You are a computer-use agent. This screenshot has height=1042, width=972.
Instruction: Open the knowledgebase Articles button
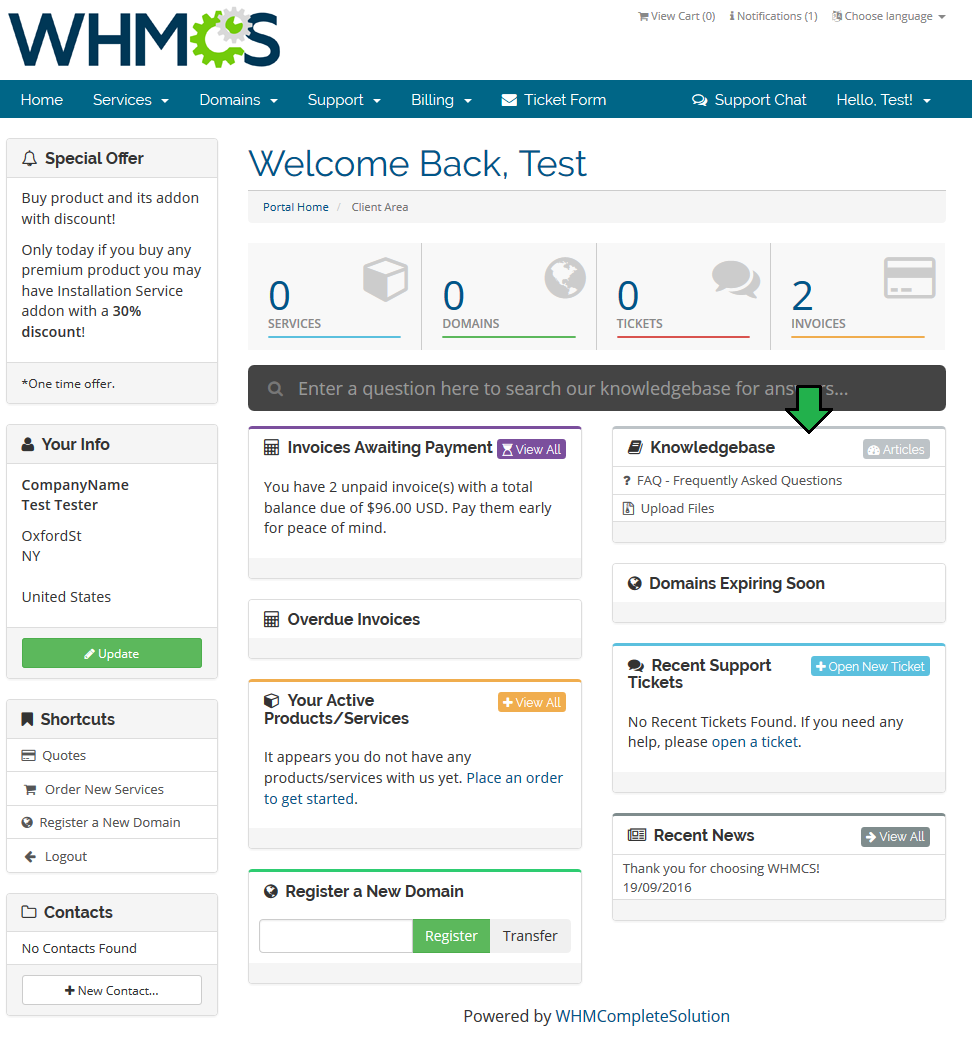point(896,449)
